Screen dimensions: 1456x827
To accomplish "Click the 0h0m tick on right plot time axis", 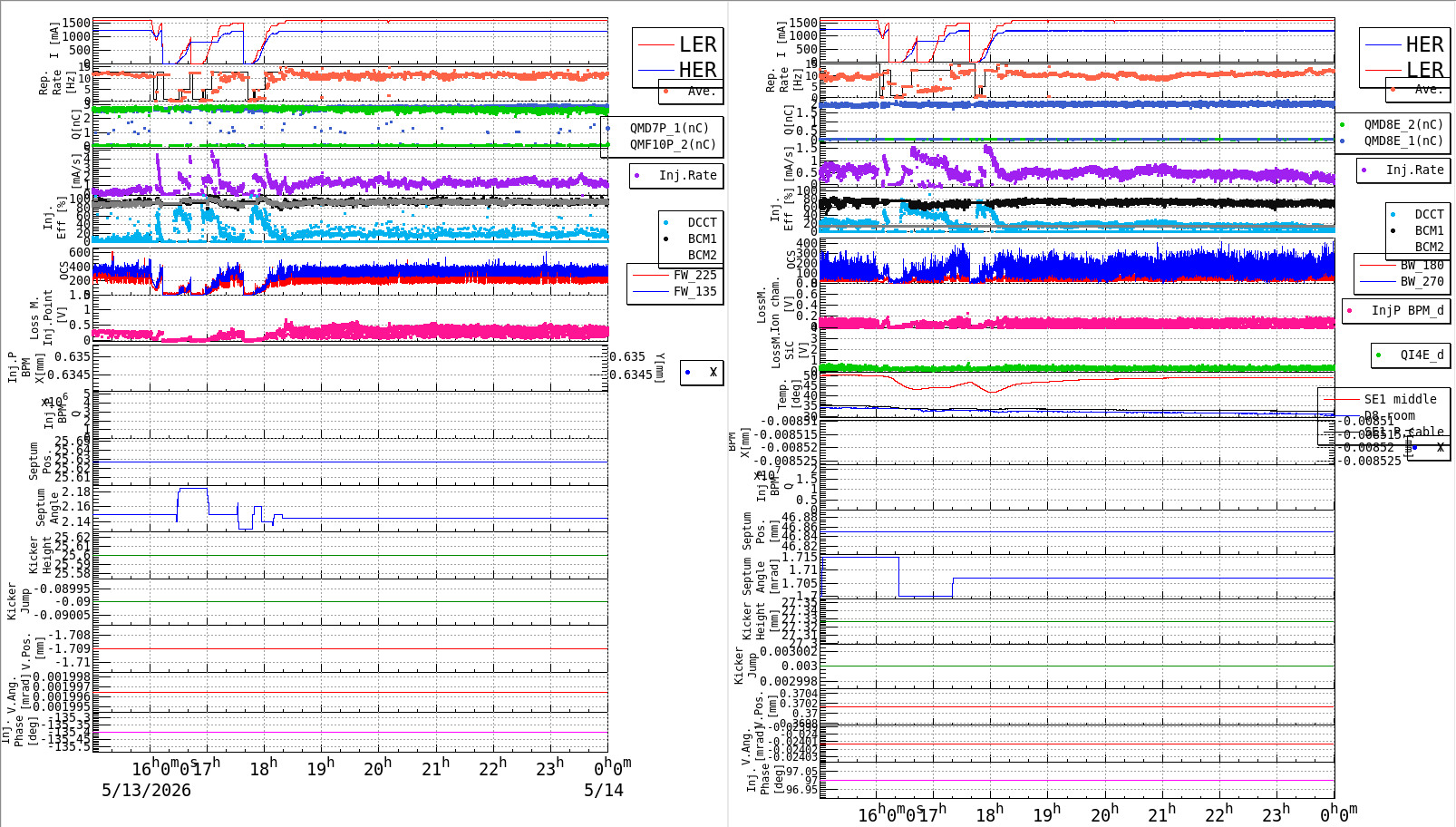I will click(x=1339, y=813).
